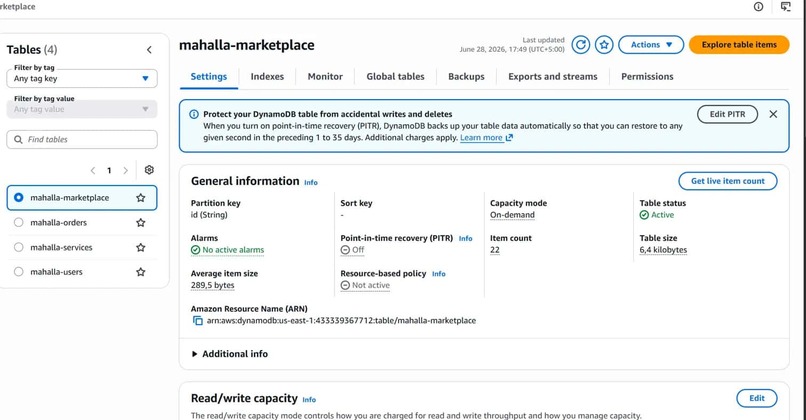The height and width of the screenshot is (420, 806).
Task: Open the Filter by tag key dropdown
Action: [x=82, y=78]
